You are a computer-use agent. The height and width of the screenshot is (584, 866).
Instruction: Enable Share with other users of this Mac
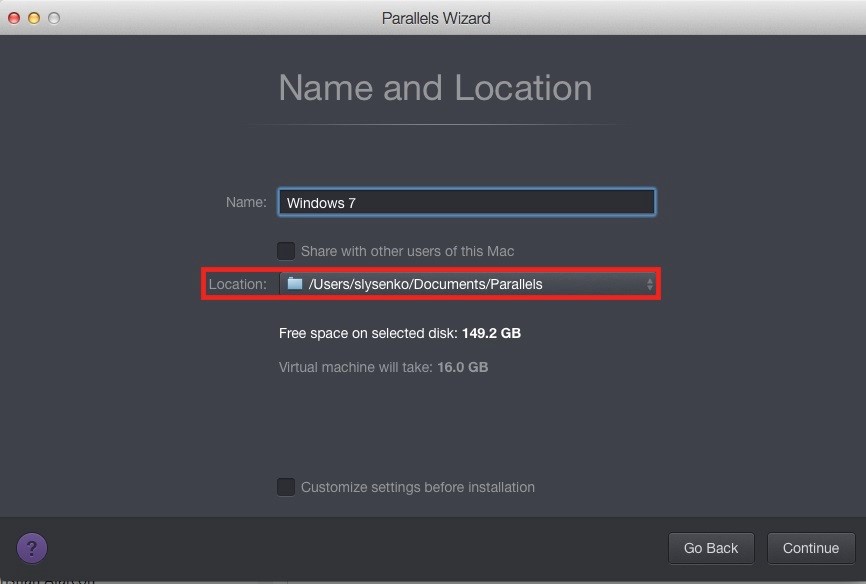[x=286, y=251]
